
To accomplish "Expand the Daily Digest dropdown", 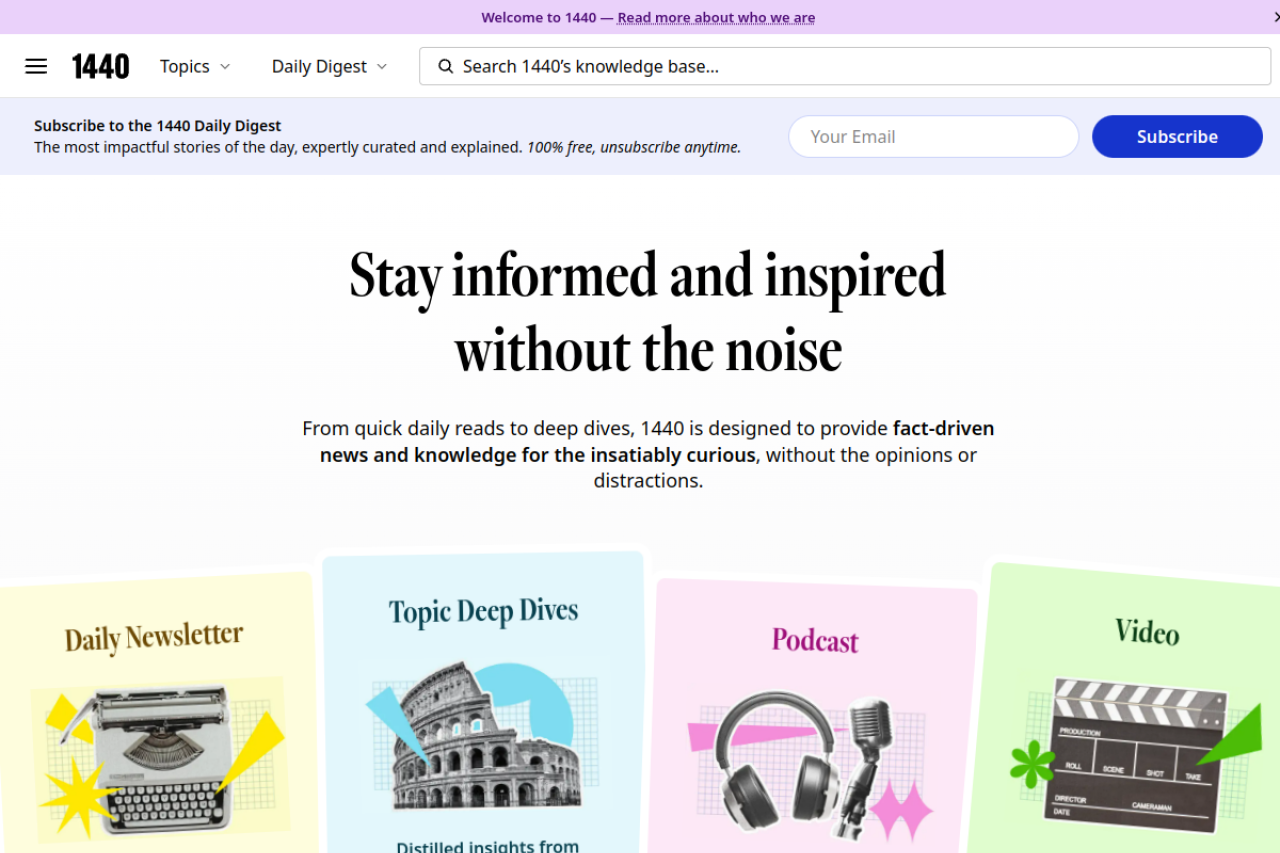I will coord(319,66).
